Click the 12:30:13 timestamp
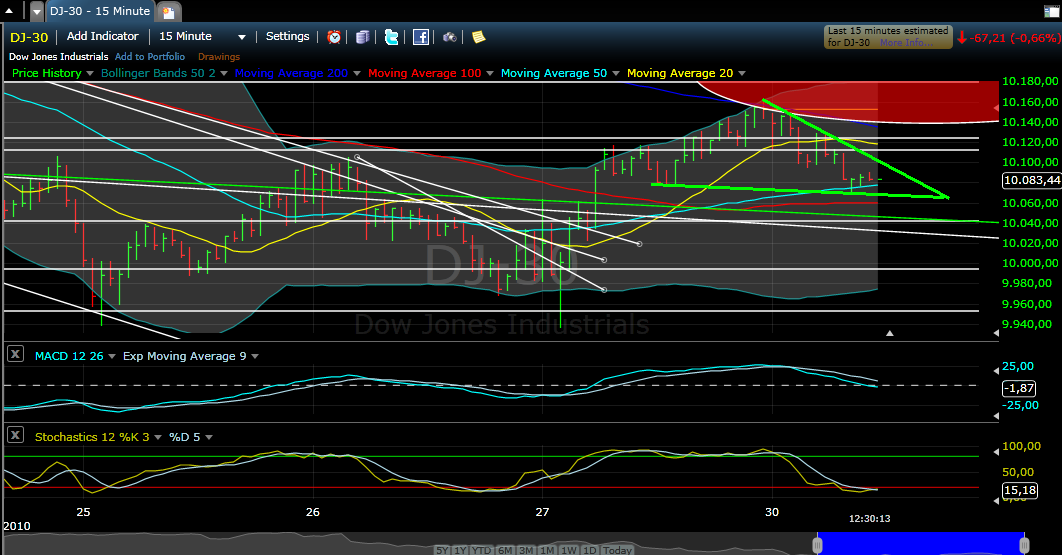 pos(870,518)
